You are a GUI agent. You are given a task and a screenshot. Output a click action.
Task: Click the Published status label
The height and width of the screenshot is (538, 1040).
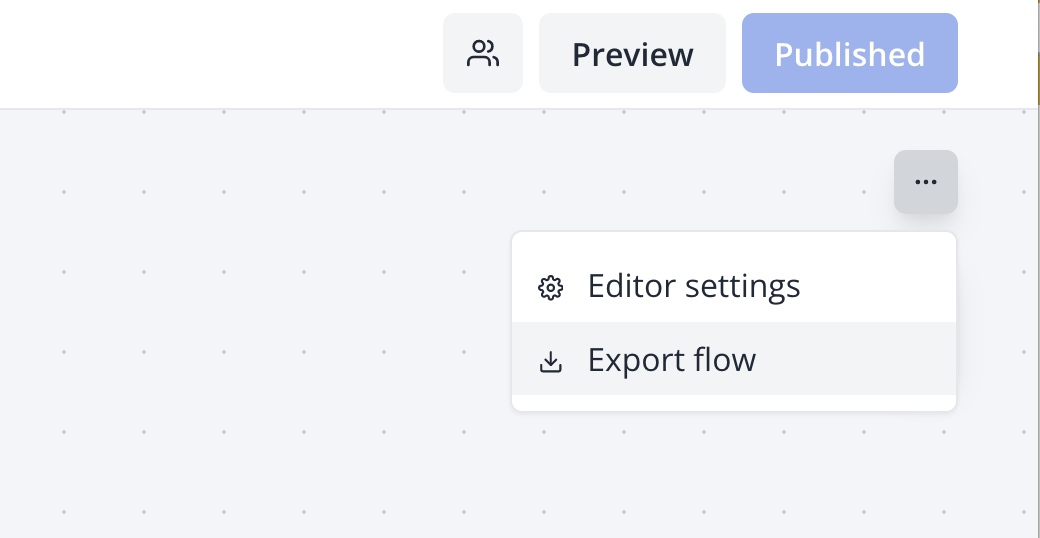[849, 53]
